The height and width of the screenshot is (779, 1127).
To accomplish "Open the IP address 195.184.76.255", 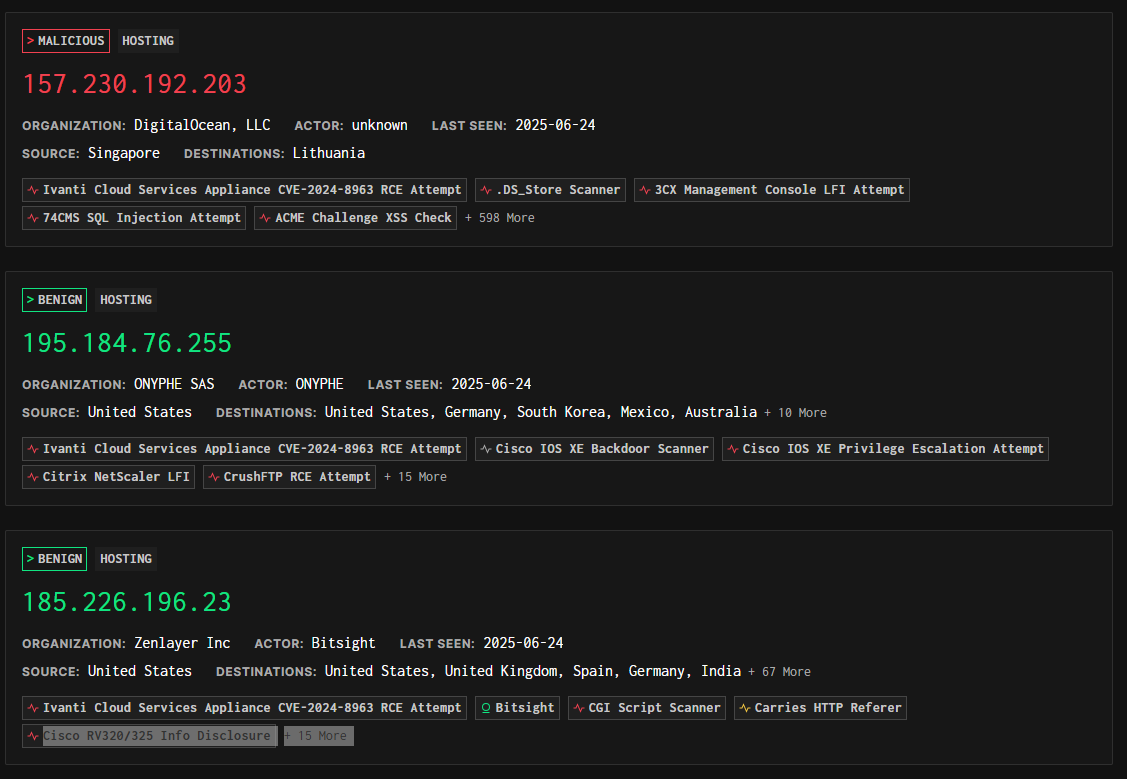I will (x=127, y=343).
